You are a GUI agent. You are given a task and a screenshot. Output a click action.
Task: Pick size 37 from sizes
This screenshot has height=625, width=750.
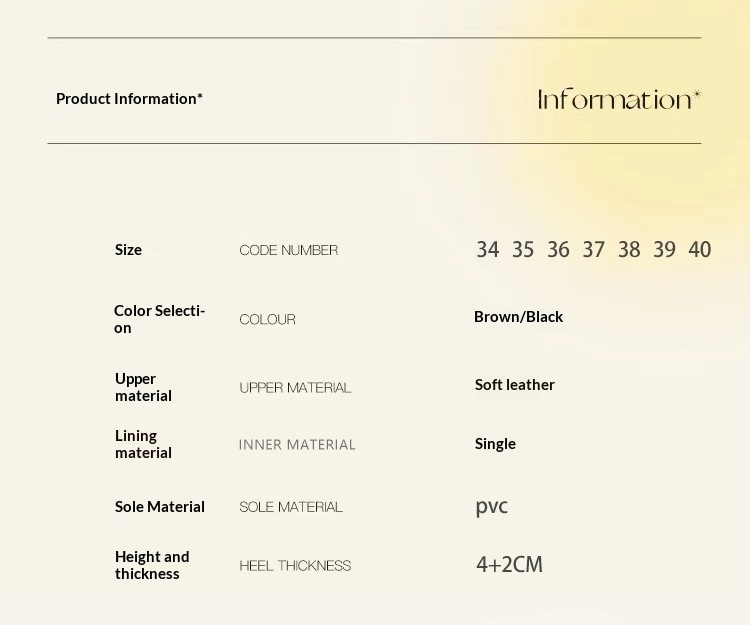click(x=594, y=250)
